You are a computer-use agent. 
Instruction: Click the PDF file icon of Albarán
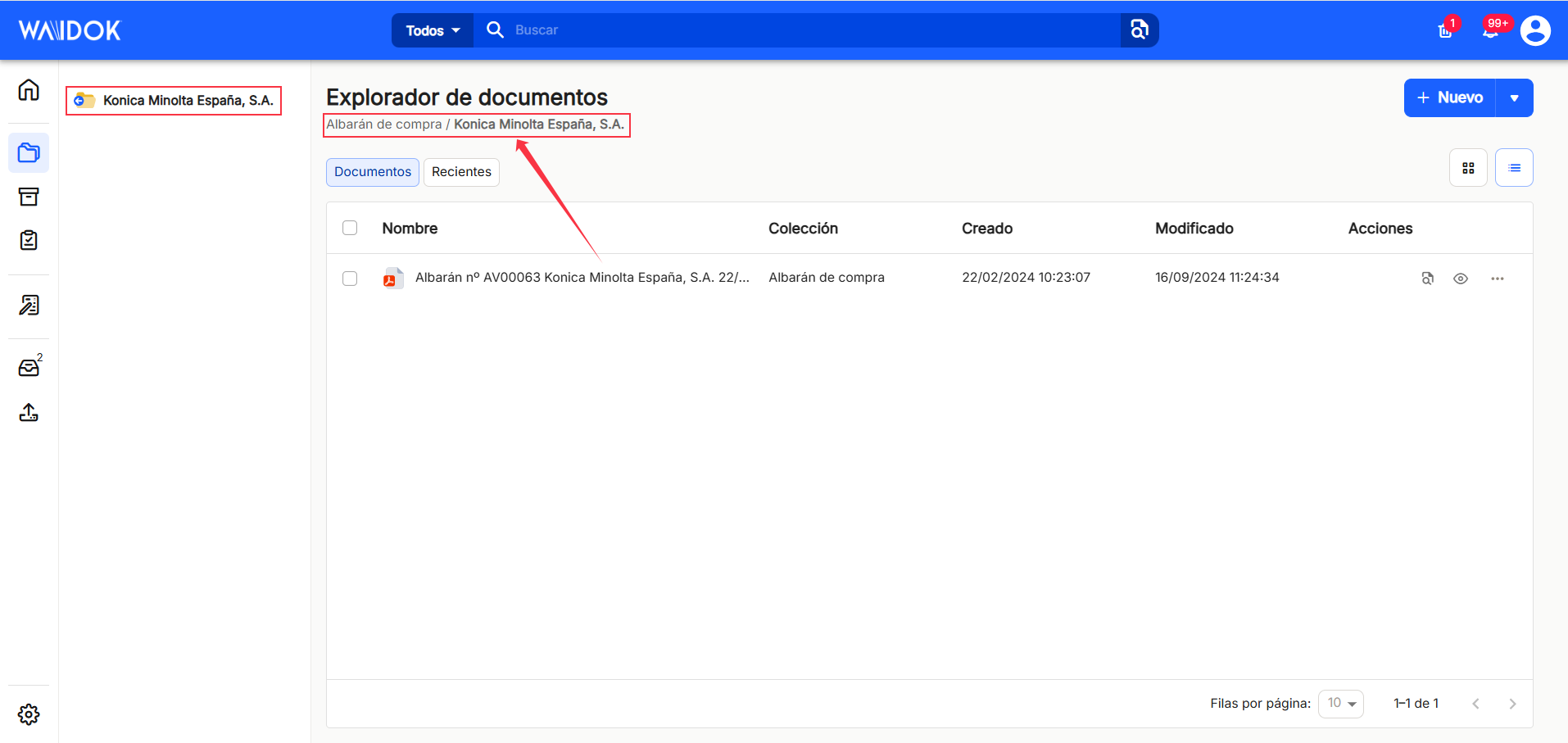[x=392, y=278]
